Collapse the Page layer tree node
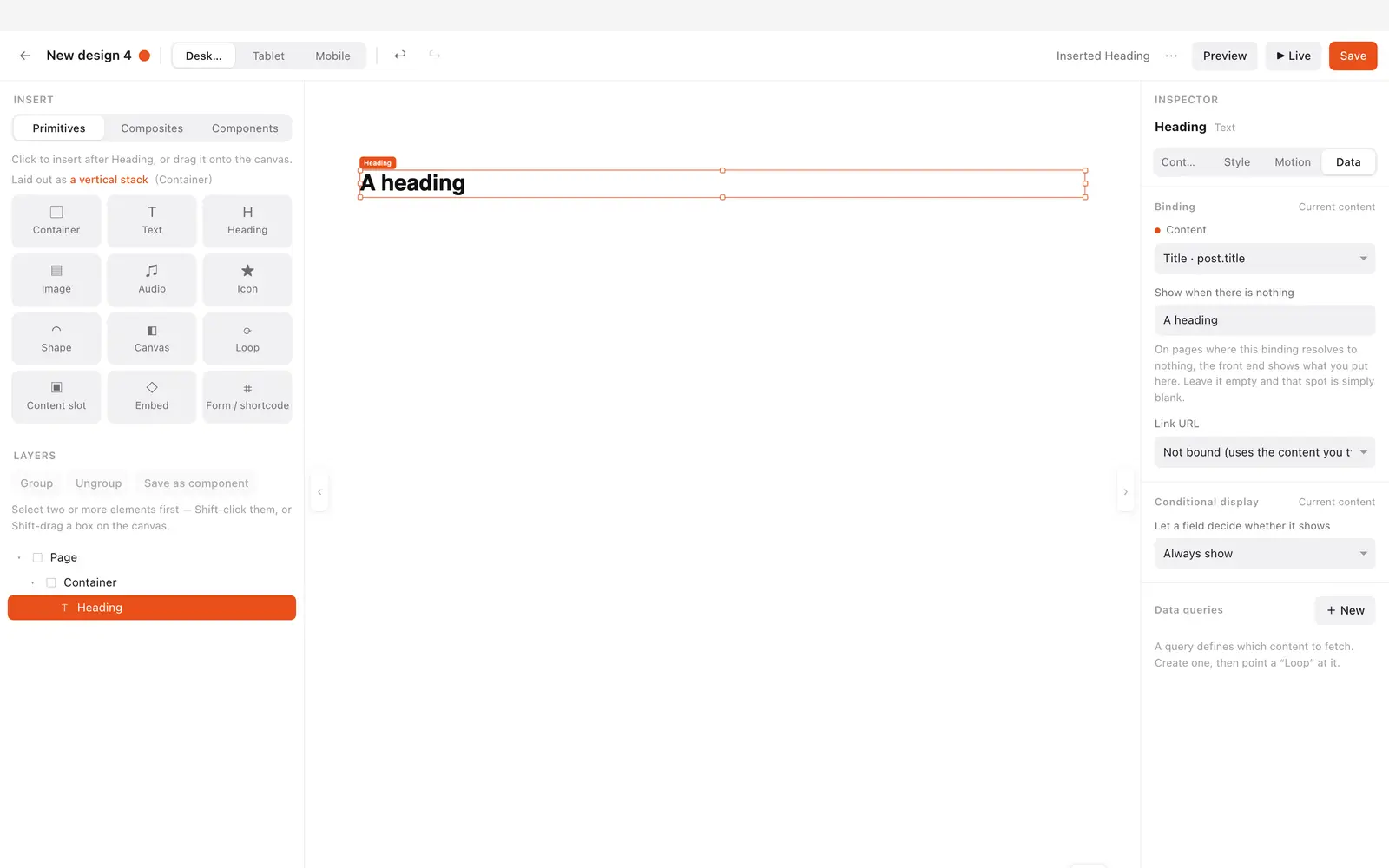 coord(19,557)
